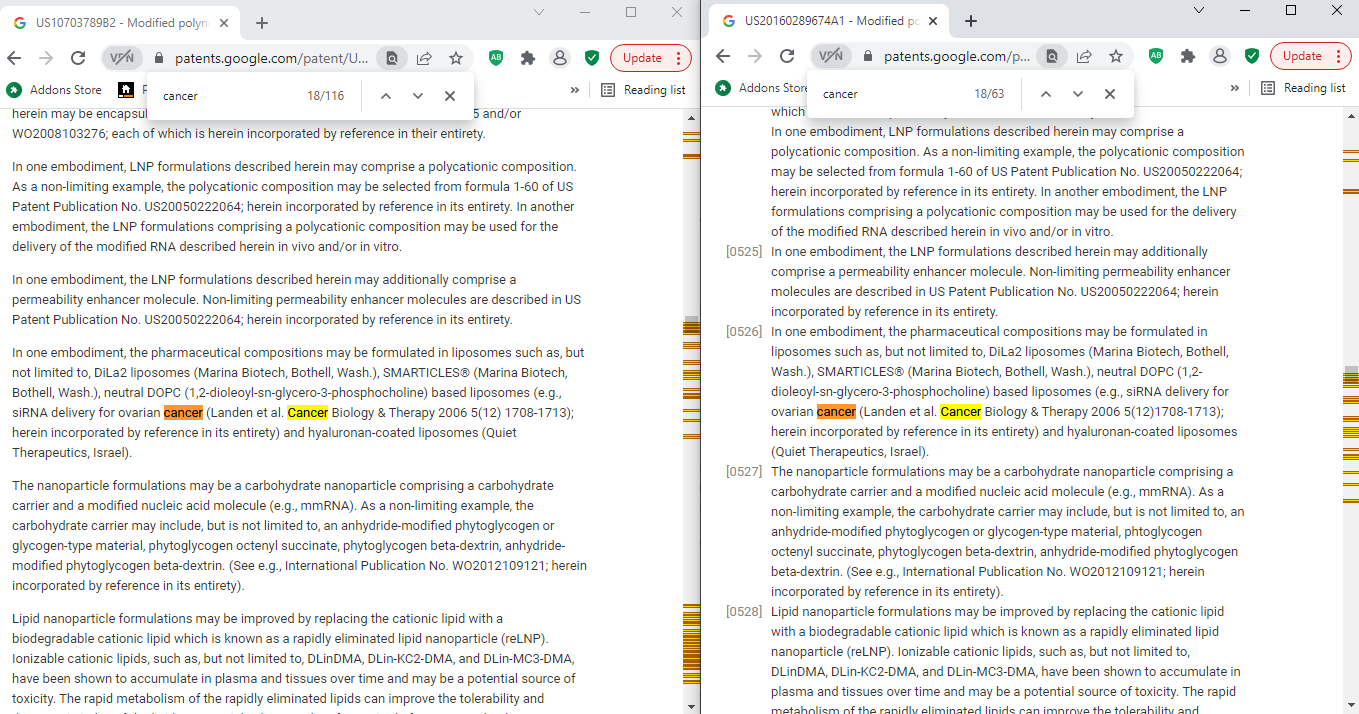Click the profile avatar icon in right window
The height and width of the screenshot is (714, 1359).
point(1220,56)
